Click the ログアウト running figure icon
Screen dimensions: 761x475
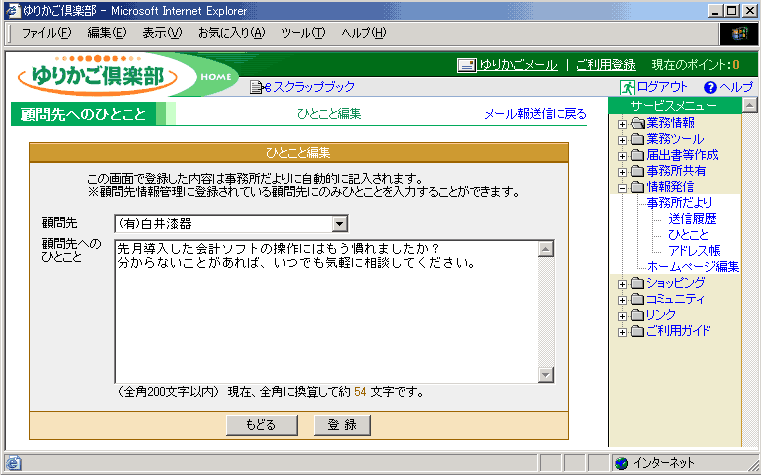click(x=627, y=87)
